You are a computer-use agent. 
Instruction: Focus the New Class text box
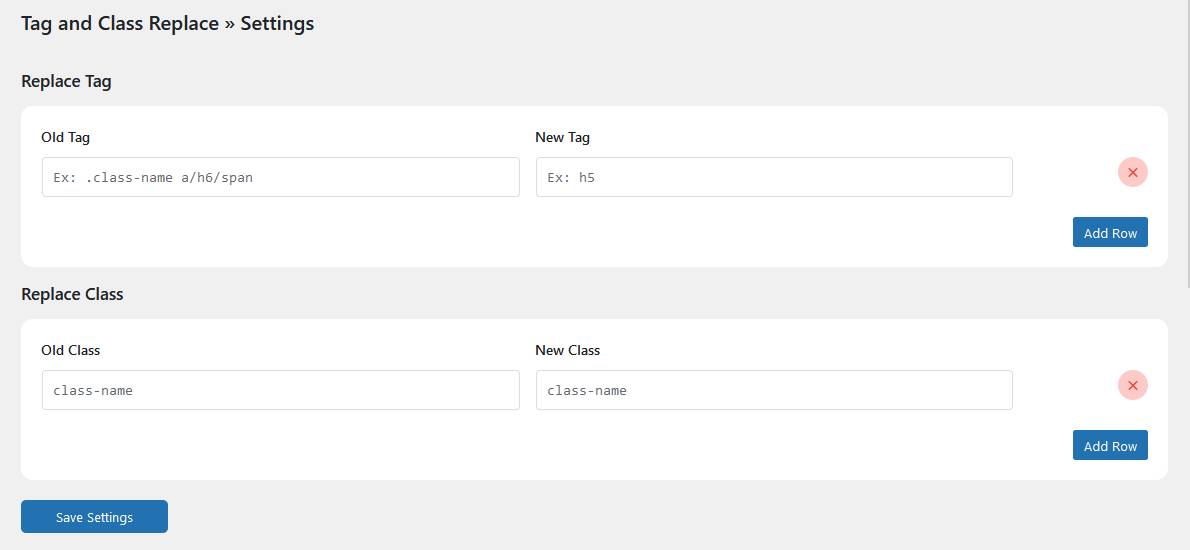pyautogui.click(x=773, y=390)
